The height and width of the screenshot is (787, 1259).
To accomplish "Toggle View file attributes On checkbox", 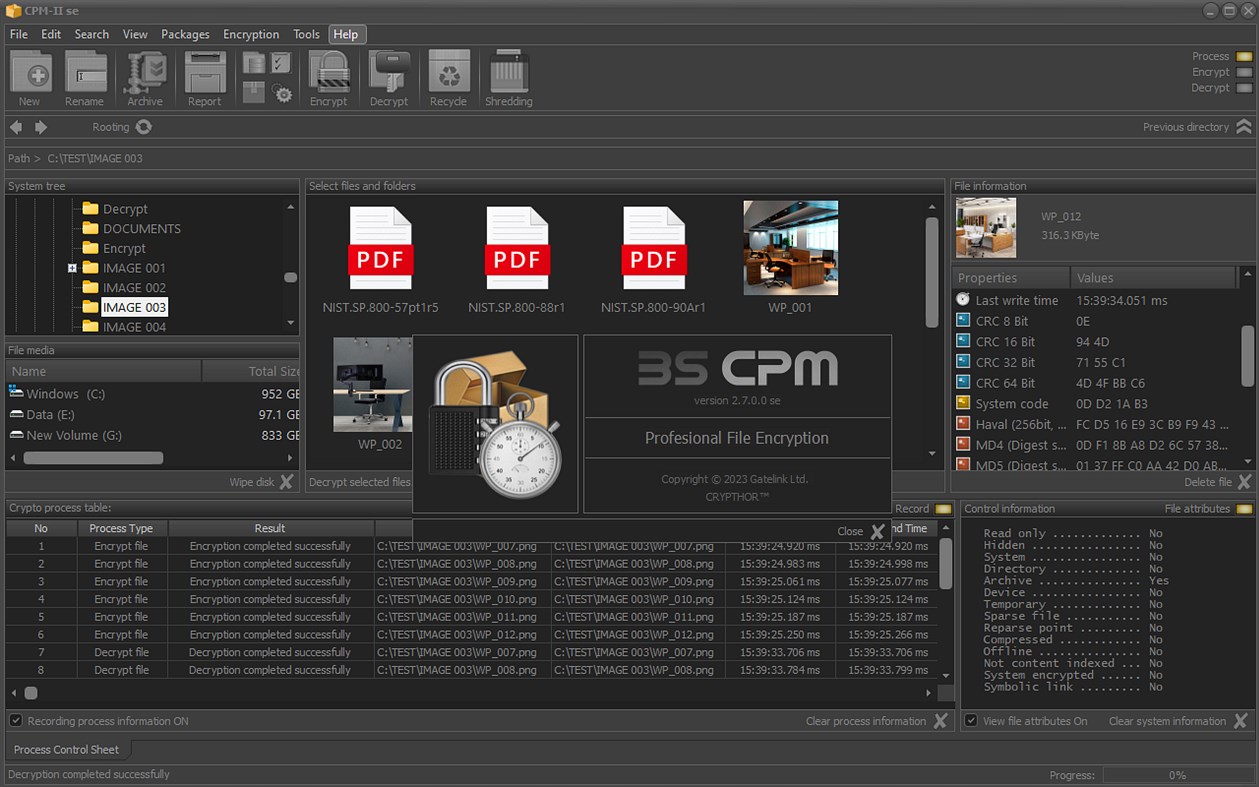I will [x=969, y=720].
